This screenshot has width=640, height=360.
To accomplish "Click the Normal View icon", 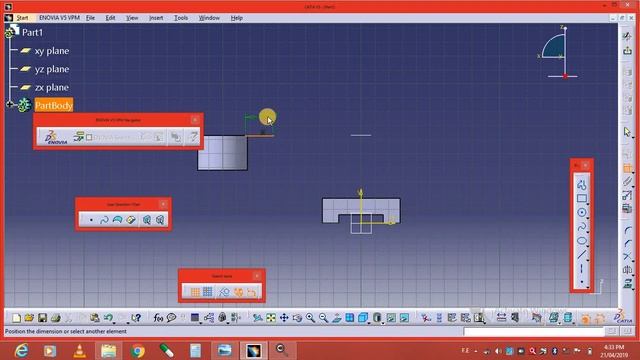I will (x=337, y=318).
